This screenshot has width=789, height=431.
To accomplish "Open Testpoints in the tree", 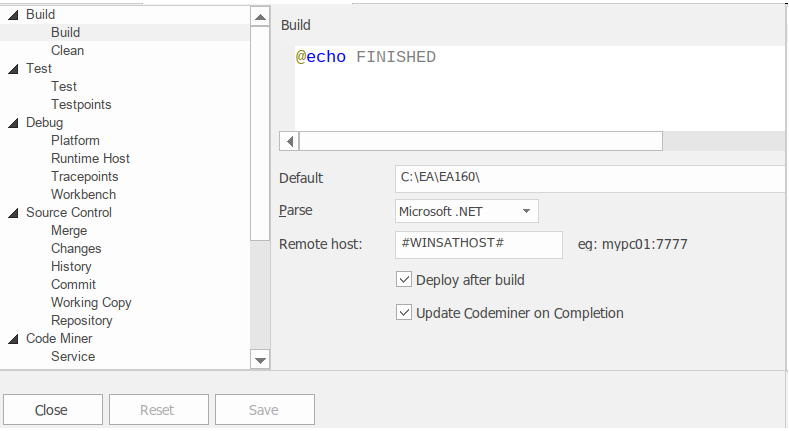I will coord(81,105).
